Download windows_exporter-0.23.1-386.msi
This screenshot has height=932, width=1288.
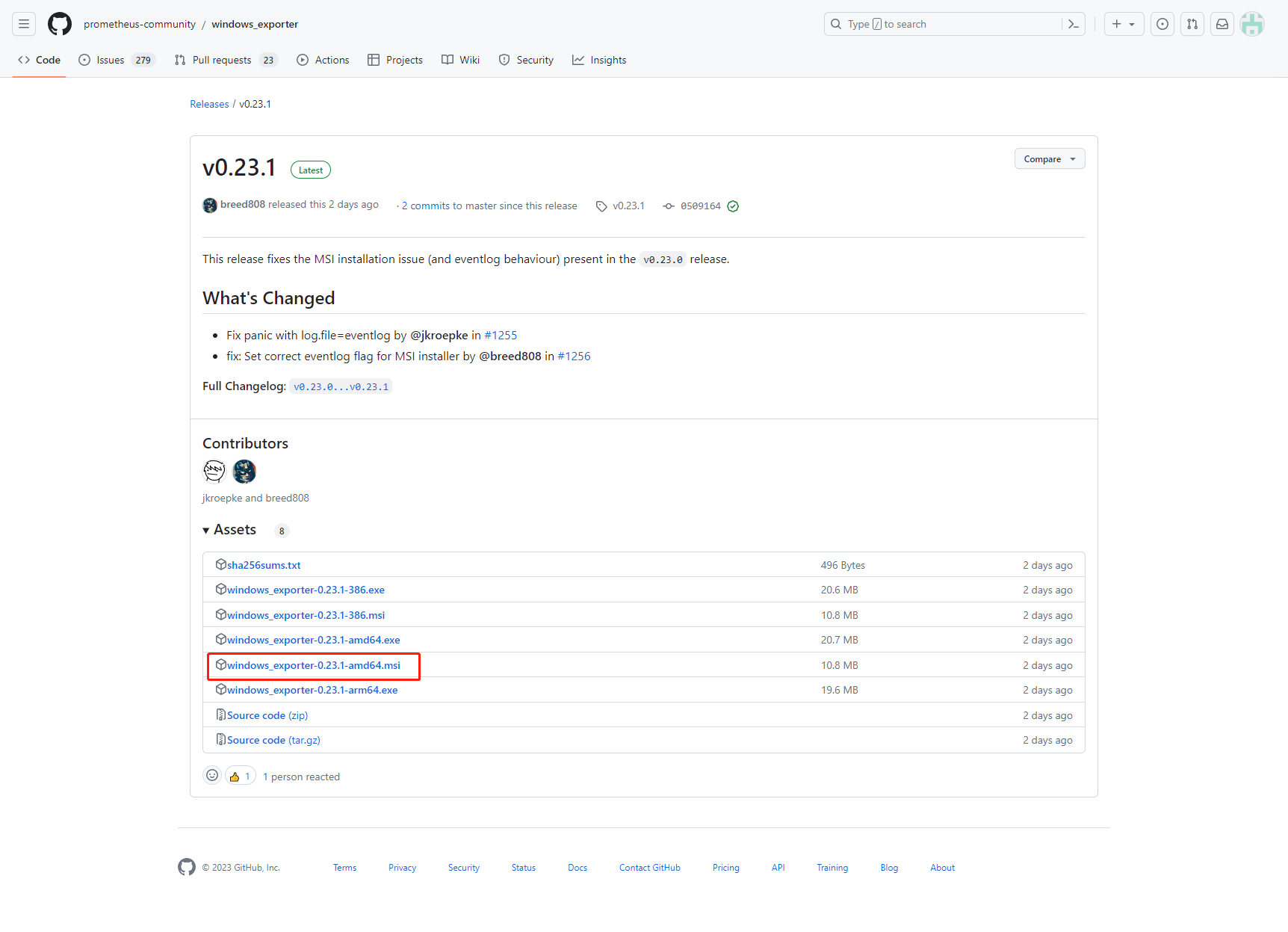coord(306,615)
